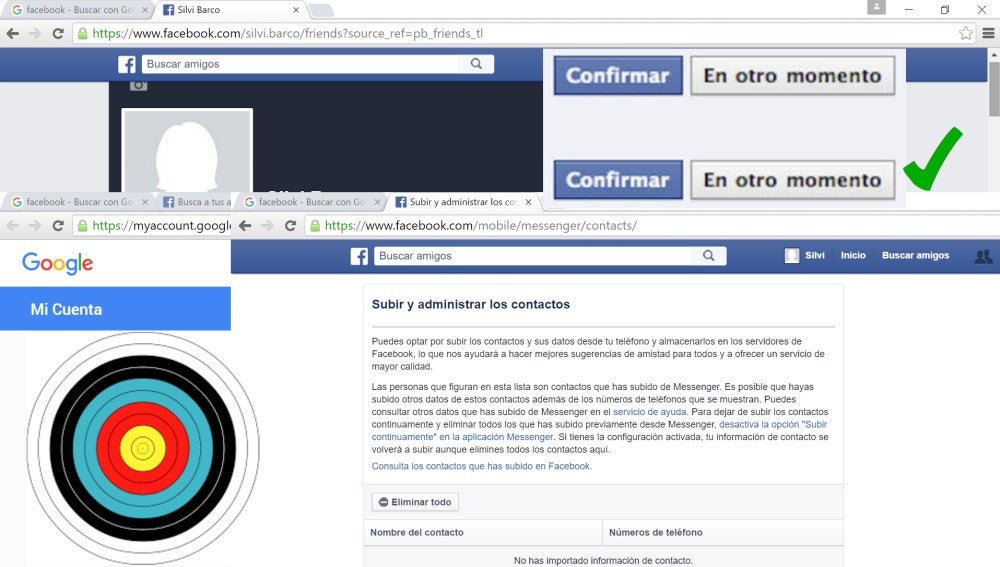
Task: Click the upper 'En otro momento' button
Action: pyautogui.click(x=793, y=75)
